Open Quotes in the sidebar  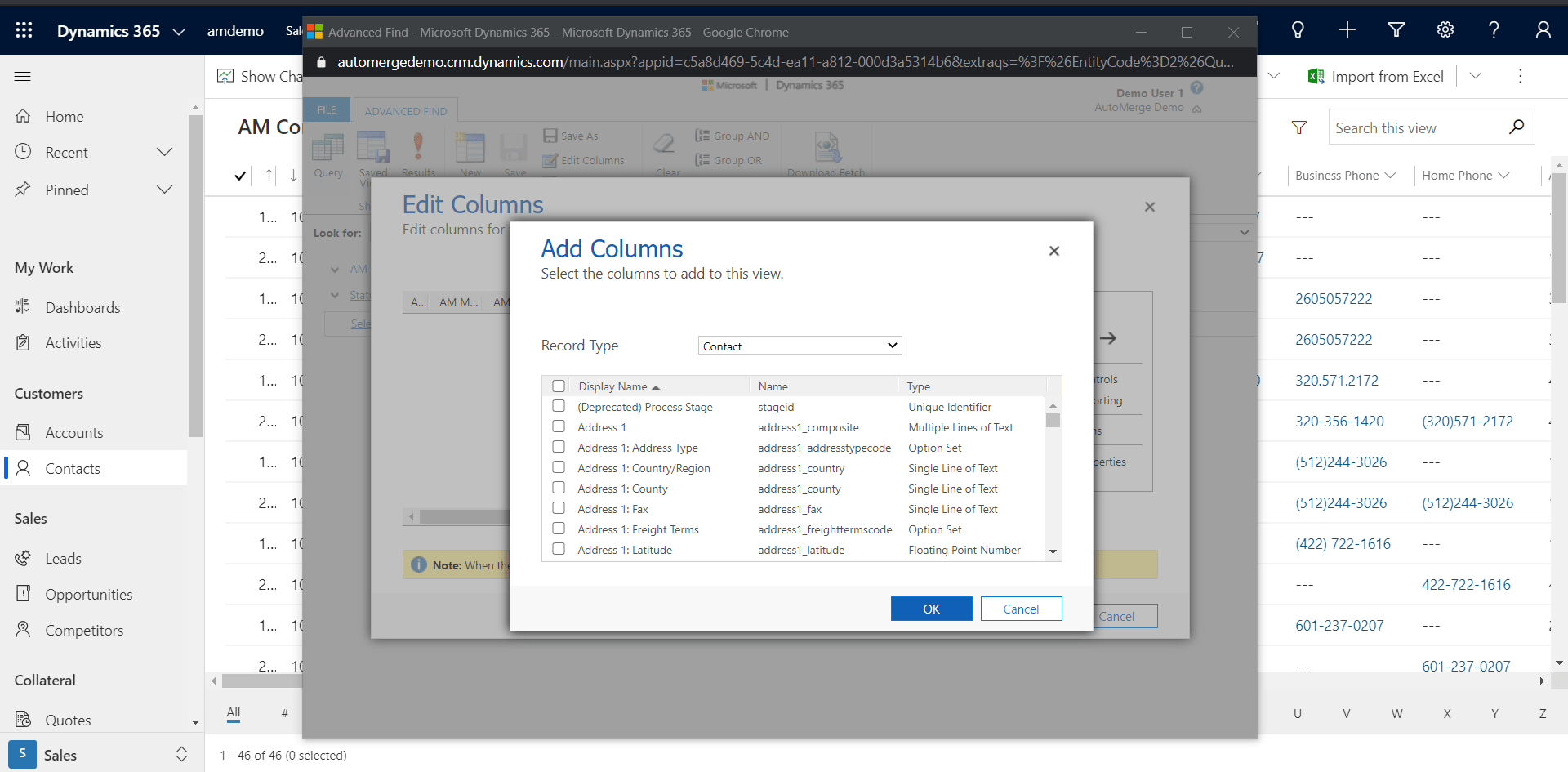[68, 721]
